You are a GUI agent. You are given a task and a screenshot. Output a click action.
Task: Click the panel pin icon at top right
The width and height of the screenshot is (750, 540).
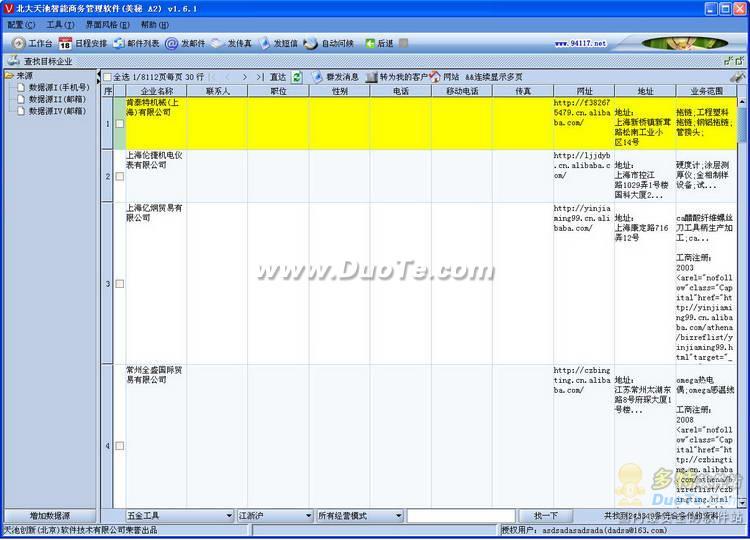click(x=728, y=61)
